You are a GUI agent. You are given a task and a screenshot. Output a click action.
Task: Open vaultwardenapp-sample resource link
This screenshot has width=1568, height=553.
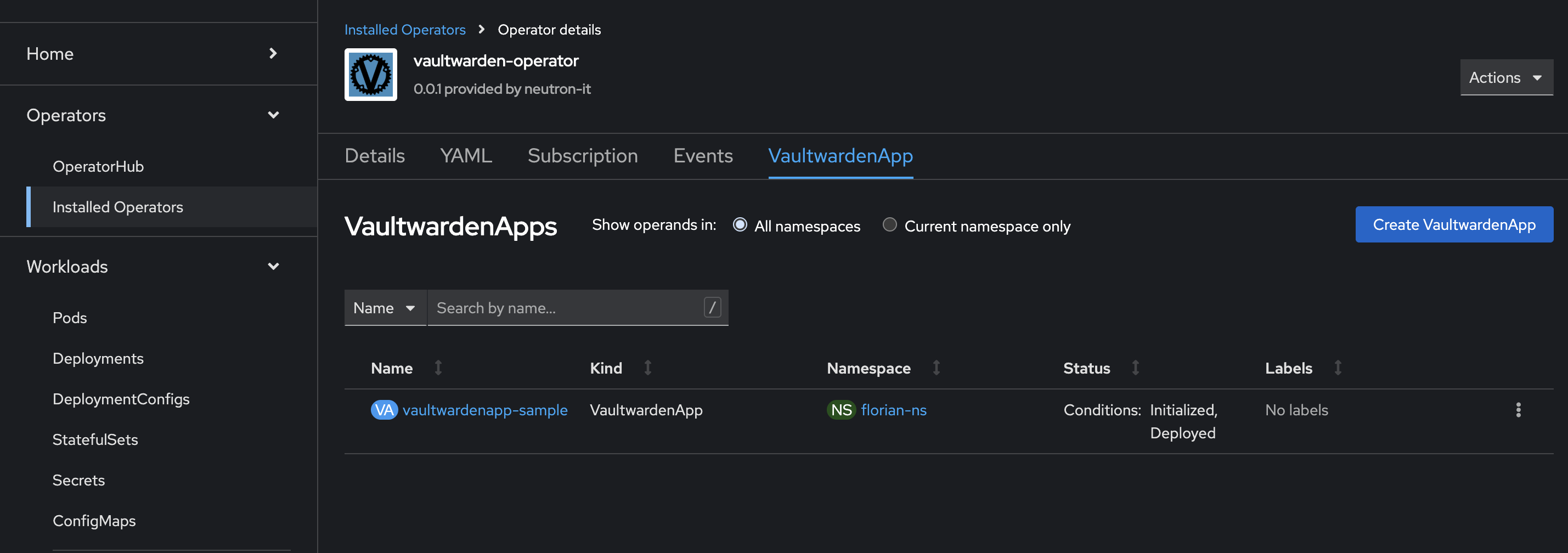(485, 410)
